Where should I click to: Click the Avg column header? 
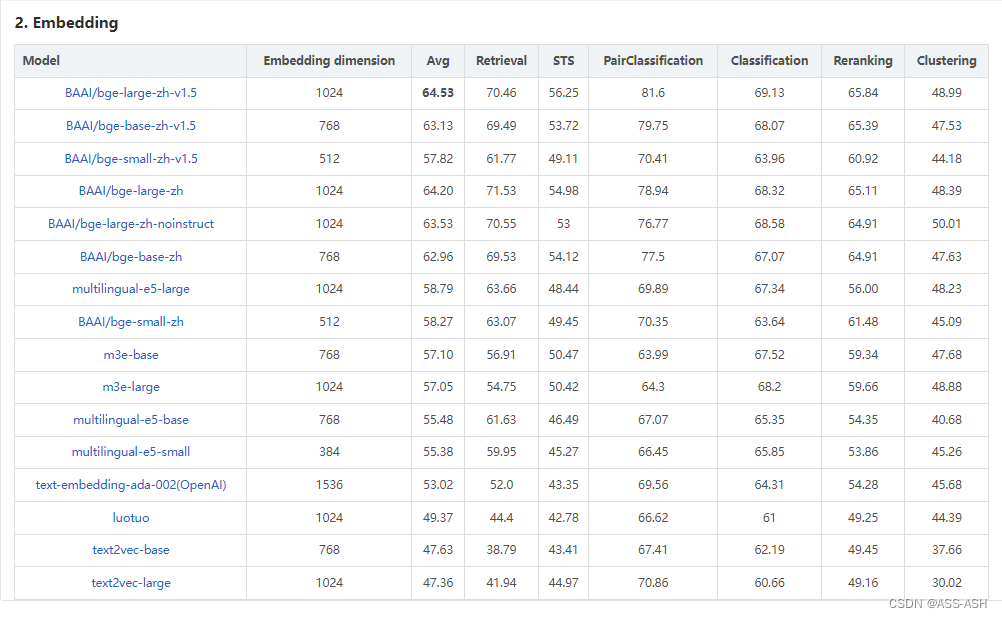point(438,61)
